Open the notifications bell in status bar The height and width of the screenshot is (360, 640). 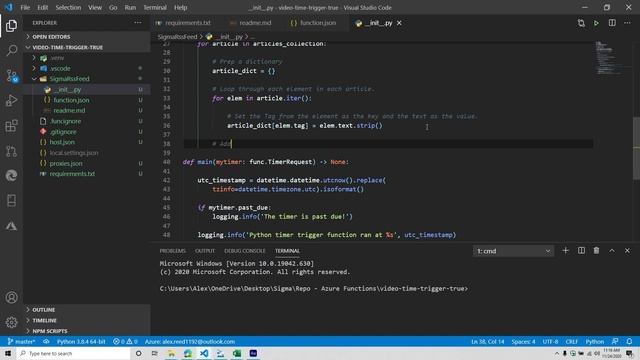coord(629,342)
